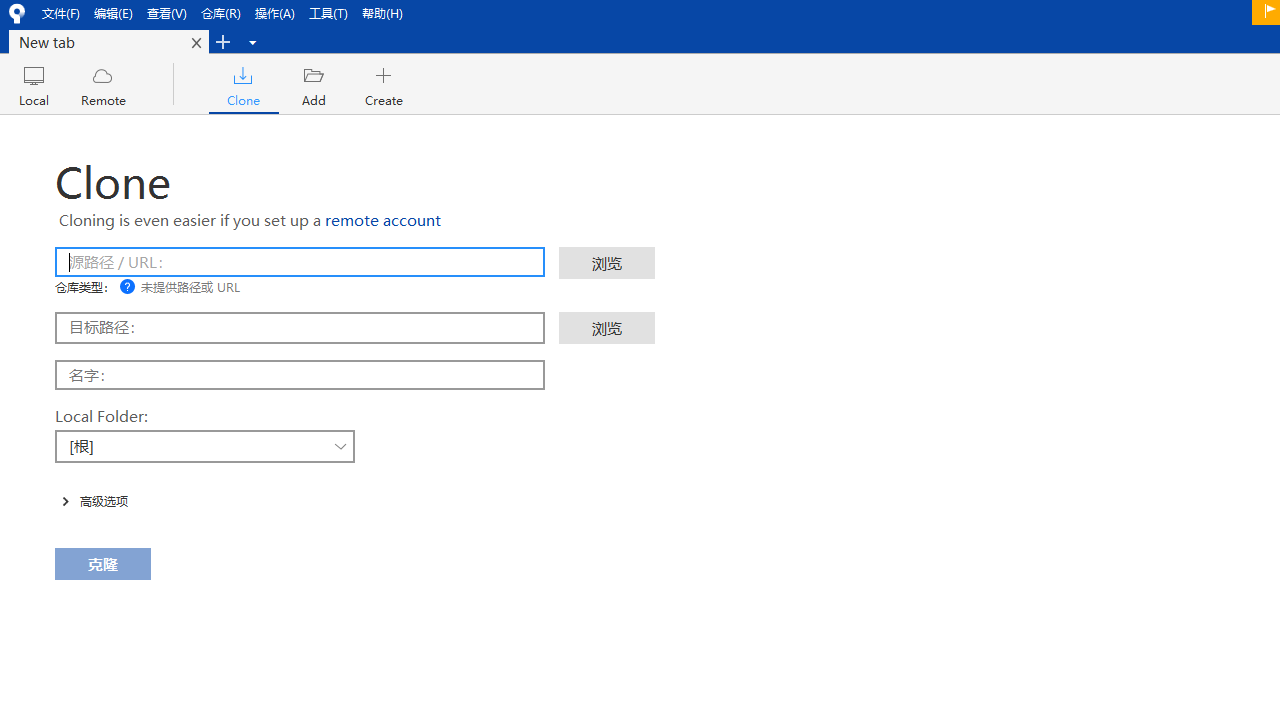Click the 目标路径 destination path field
This screenshot has height=720, width=1280.
300,327
